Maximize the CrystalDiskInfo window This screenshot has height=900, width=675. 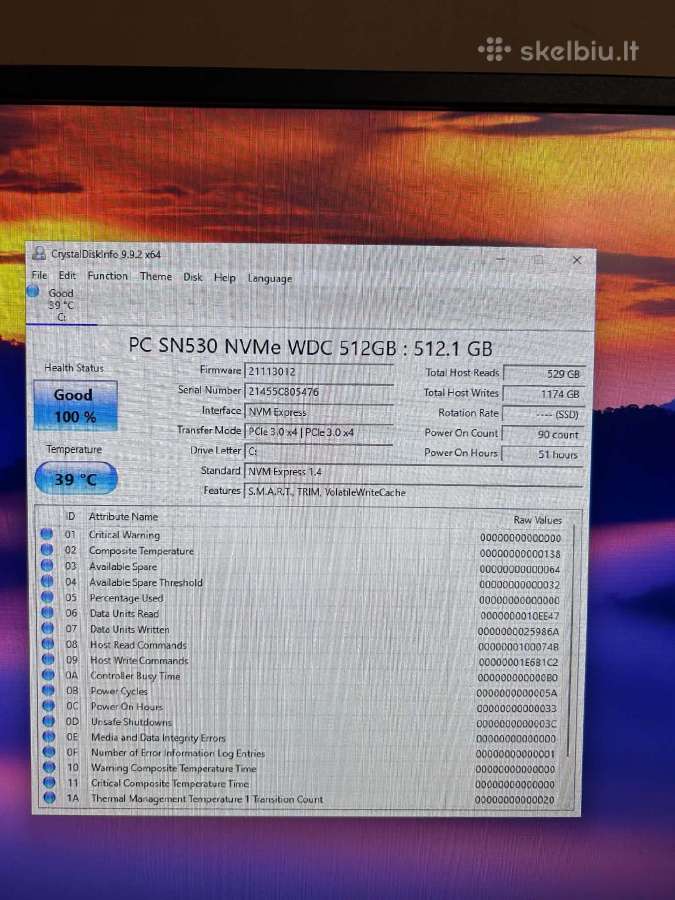click(538, 259)
